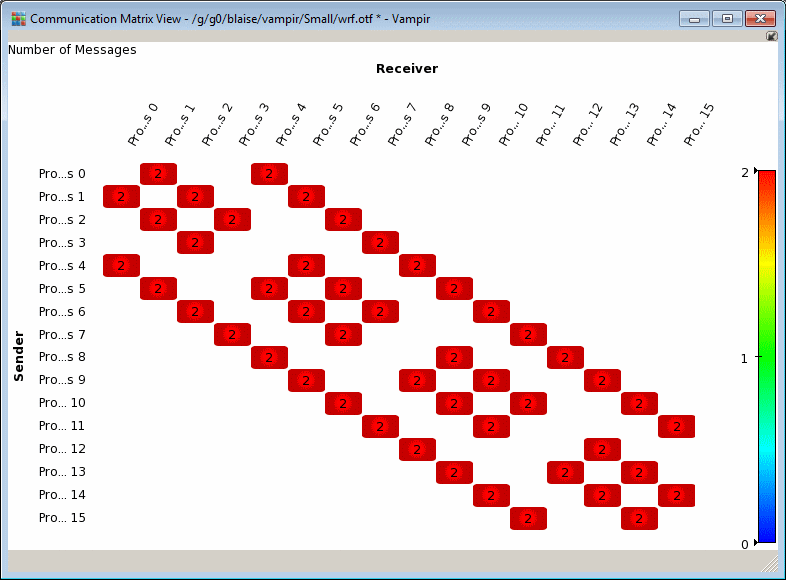786x580 pixels.
Task: Click cell sender 4 to receiver 8
Action: tap(417, 266)
